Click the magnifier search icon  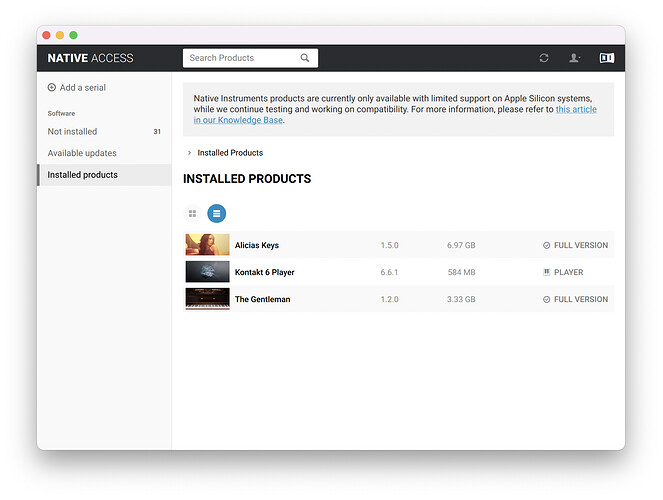pyautogui.click(x=305, y=58)
